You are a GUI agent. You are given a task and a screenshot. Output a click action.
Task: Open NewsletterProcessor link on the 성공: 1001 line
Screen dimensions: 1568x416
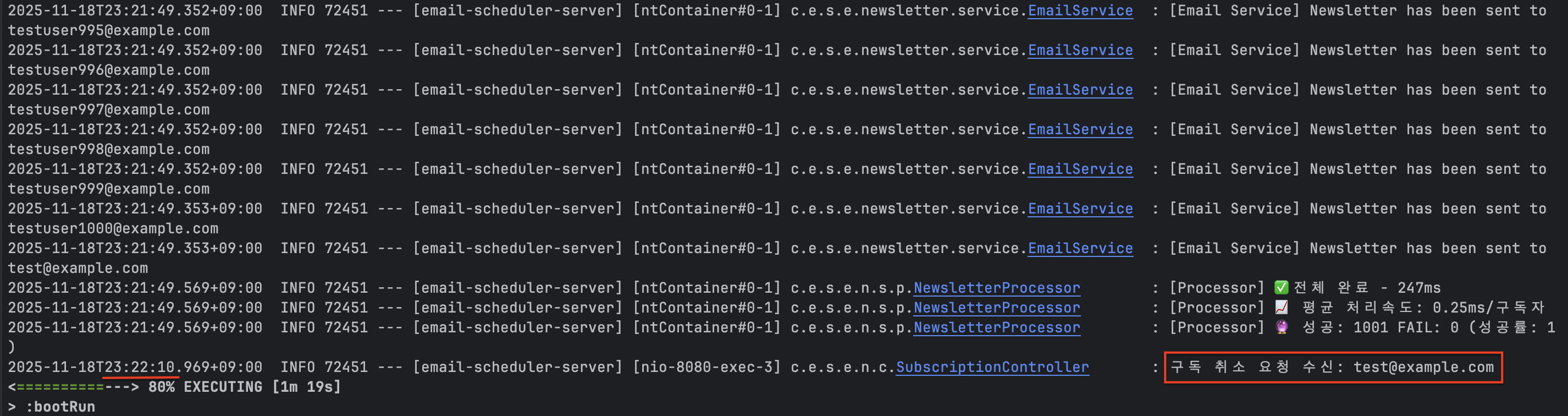996,328
